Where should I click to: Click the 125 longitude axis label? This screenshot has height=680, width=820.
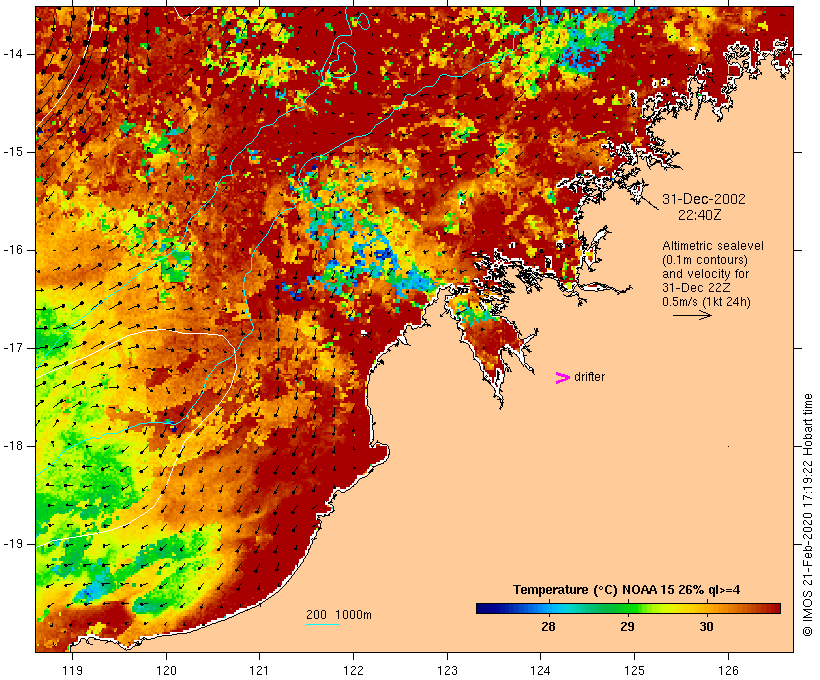[x=635, y=670]
